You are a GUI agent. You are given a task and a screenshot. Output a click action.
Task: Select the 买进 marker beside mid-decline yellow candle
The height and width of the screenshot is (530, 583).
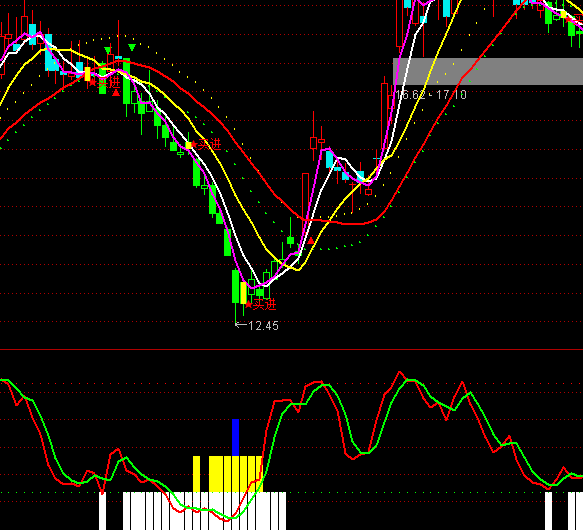pos(206,144)
